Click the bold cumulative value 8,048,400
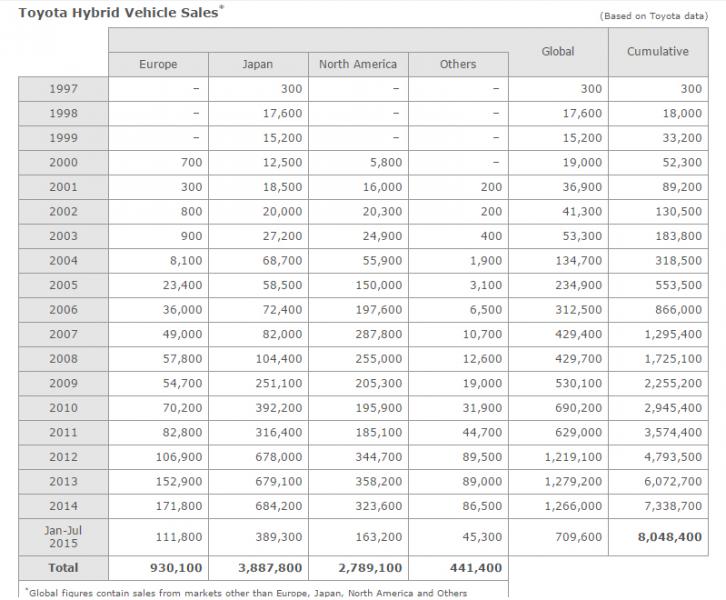 [668, 537]
